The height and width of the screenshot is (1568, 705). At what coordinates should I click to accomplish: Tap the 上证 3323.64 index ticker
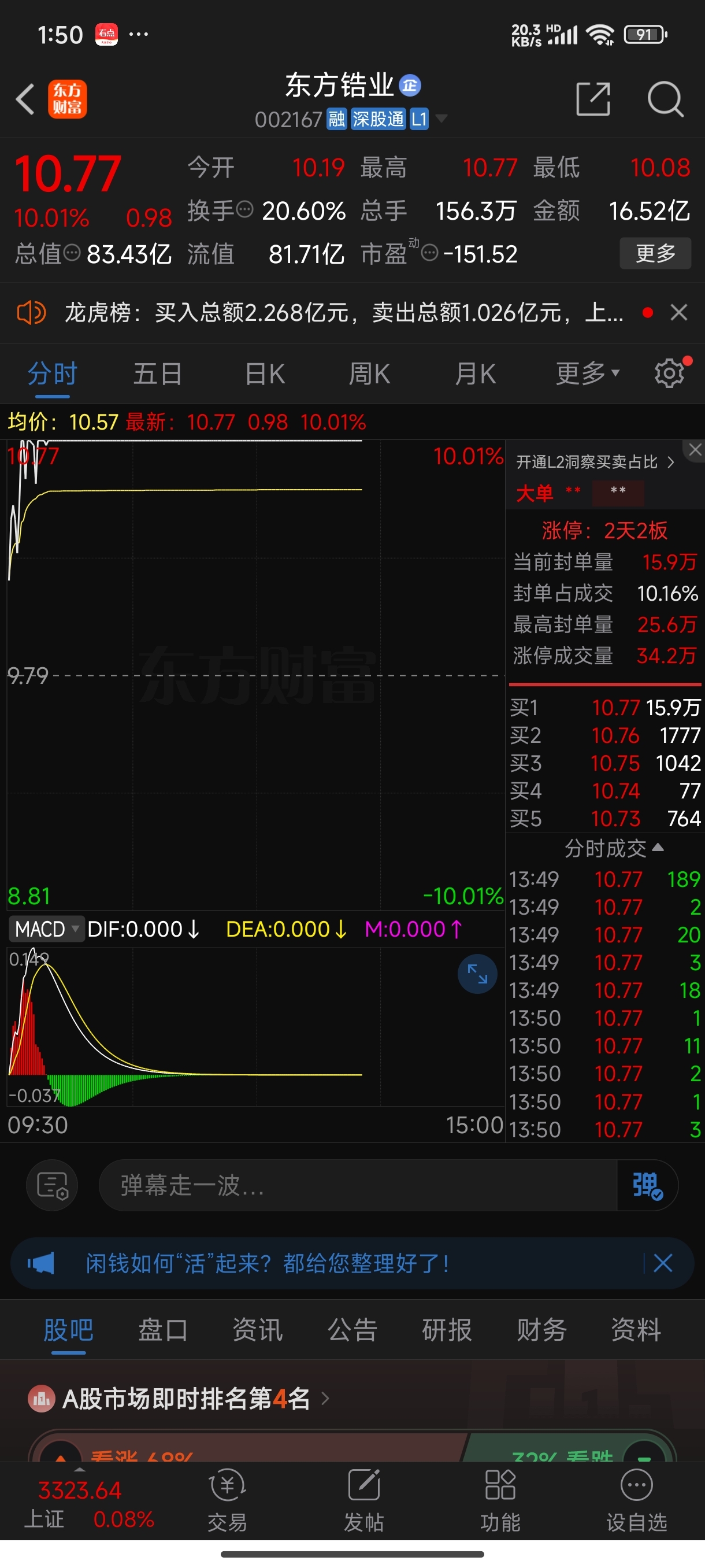pyautogui.click(x=89, y=1504)
